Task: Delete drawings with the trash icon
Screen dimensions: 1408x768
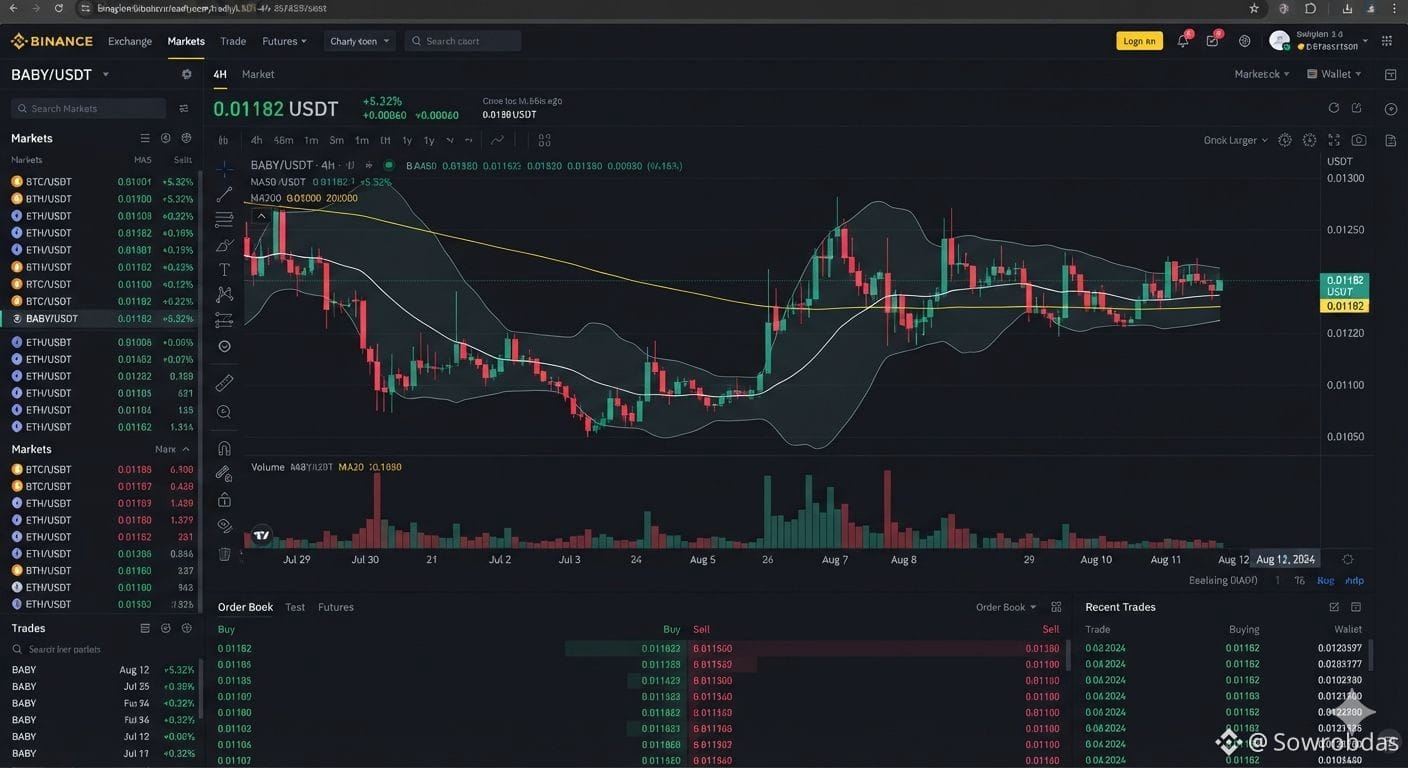Action: tap(224, 553)
